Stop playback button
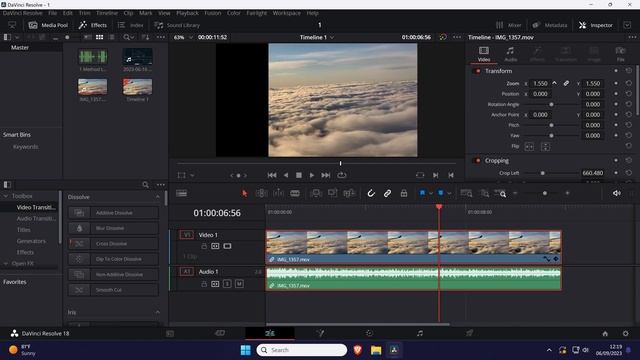 [x=299, y=175]
